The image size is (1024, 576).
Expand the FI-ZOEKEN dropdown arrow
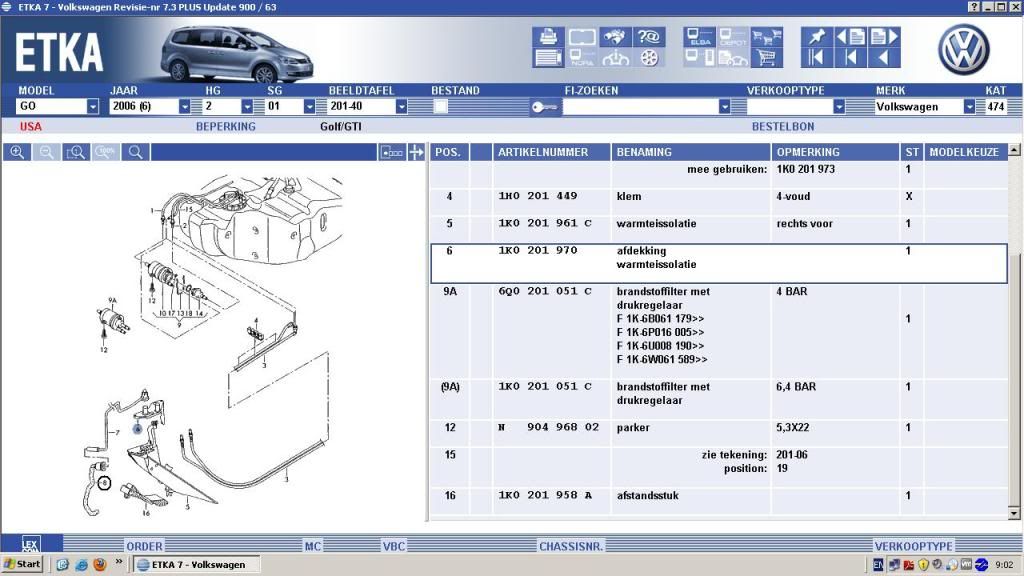(724, 106)
